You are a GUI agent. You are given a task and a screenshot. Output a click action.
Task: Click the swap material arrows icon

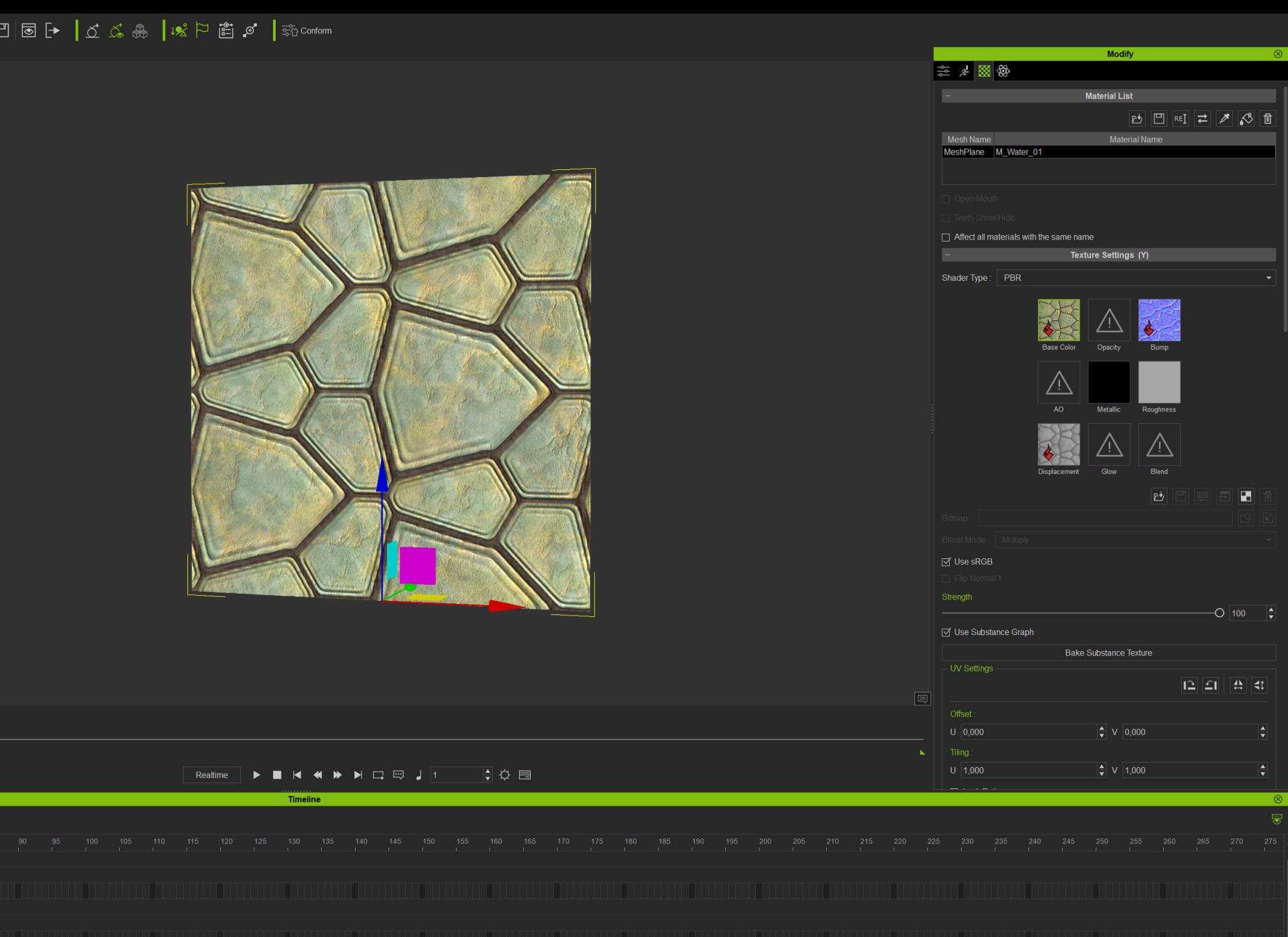click(x=1202, y=118)
